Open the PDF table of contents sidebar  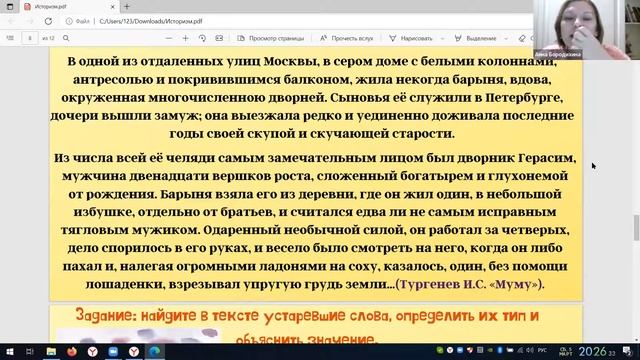pyautogui.click(x=10, y=38)
